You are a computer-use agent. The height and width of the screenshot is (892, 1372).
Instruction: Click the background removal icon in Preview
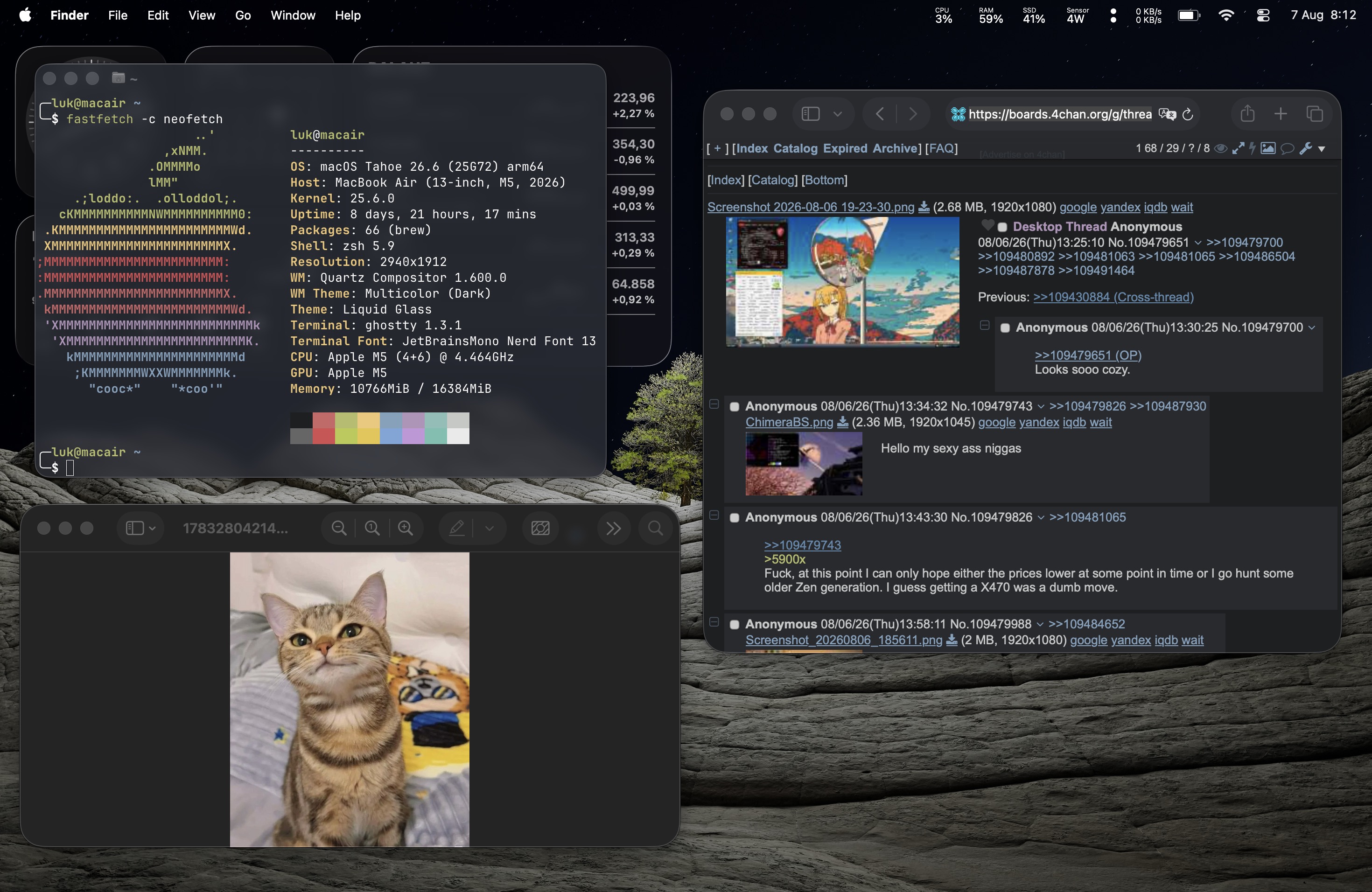coord(540,528)
